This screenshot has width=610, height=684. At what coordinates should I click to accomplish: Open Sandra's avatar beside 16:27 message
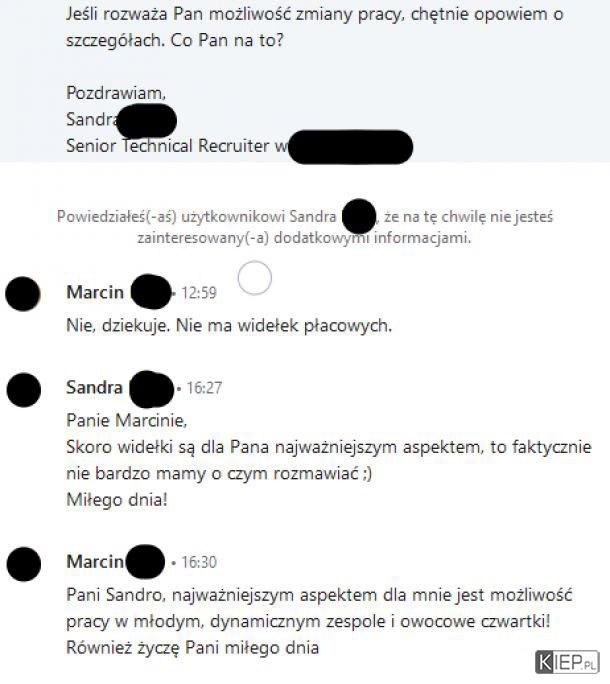24,390
